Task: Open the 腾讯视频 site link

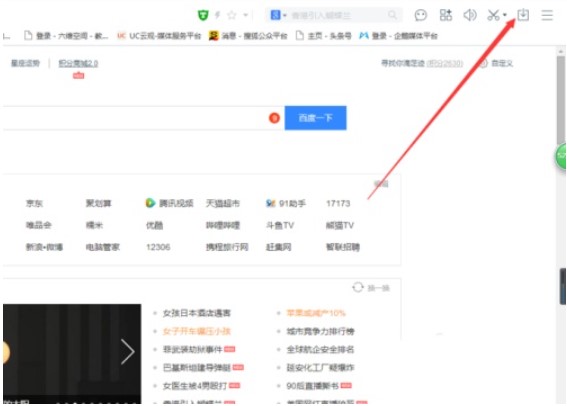Action: [169, 204]
